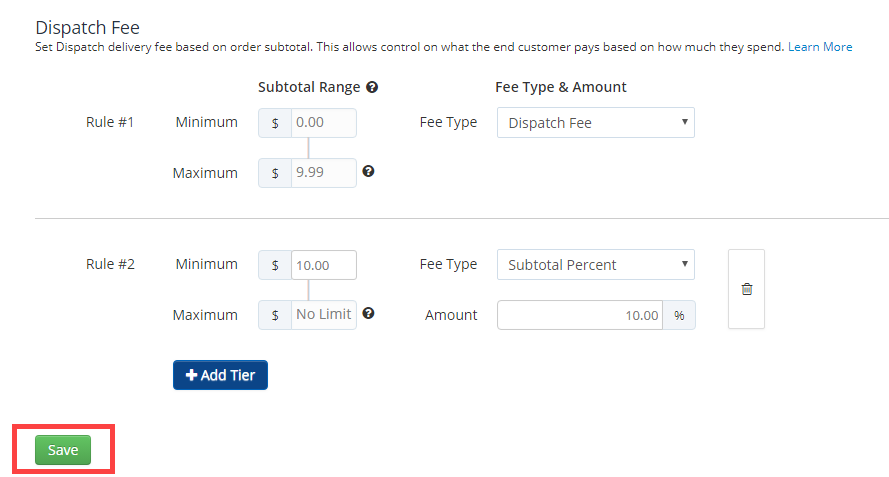Click dollar sign addon of Rule #2 Maximum

tap(275, 315)
